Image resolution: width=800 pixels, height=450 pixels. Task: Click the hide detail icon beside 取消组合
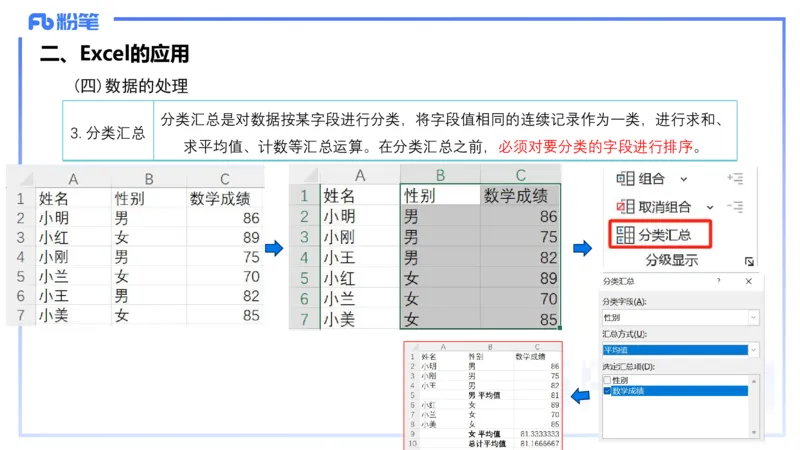point(735,207)
